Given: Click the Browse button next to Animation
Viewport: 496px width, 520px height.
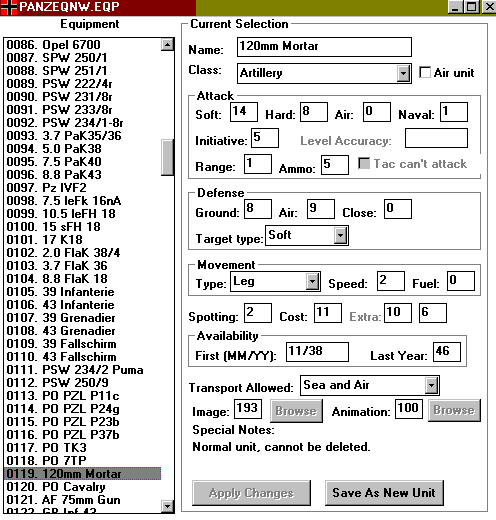Looking at the screenshot, I should tap(454, 410).
